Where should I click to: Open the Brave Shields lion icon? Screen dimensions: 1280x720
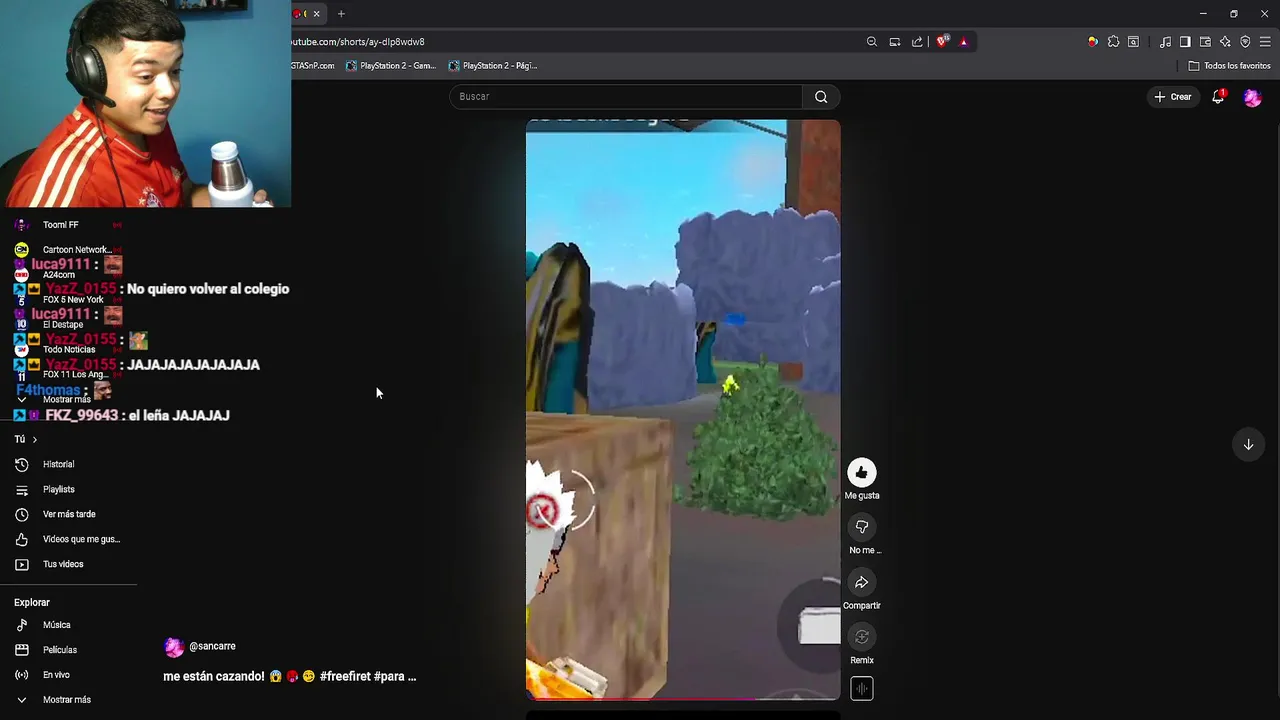942,42
